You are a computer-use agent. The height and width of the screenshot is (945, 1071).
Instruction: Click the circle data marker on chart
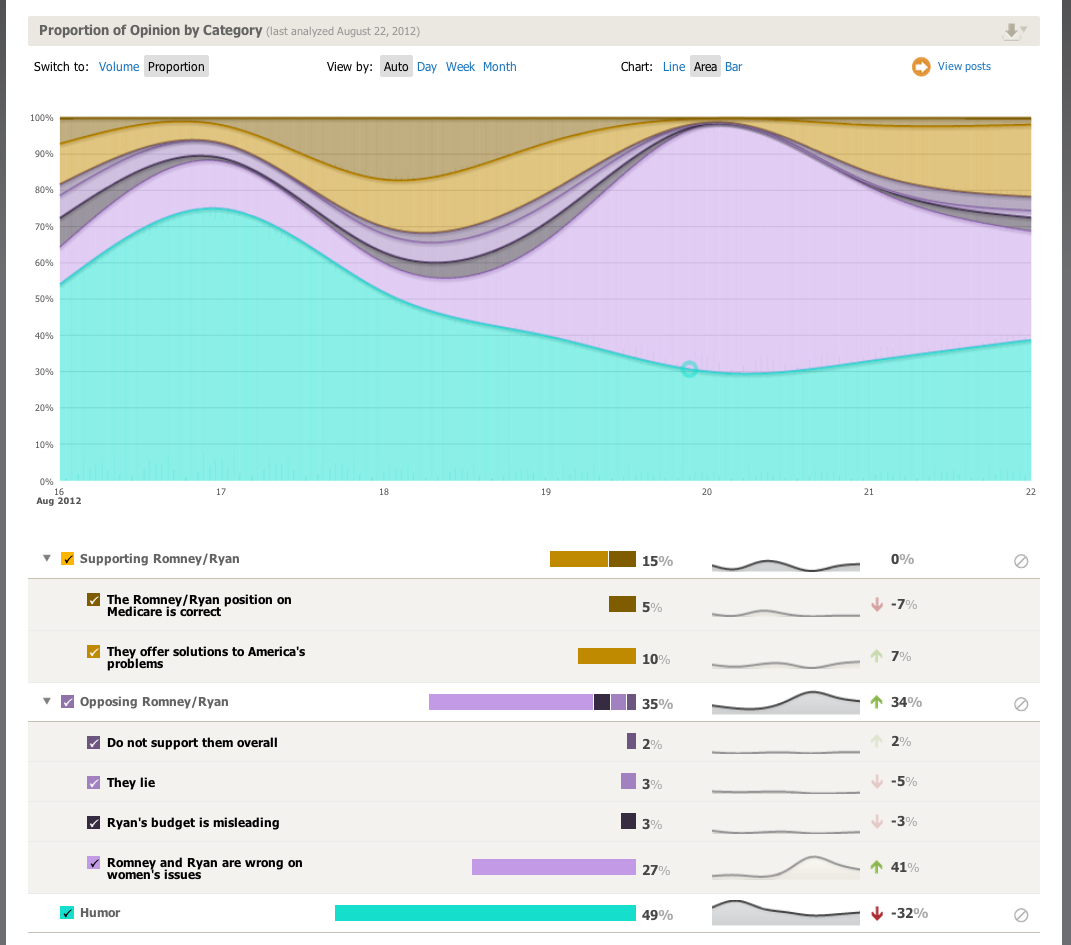[x=689, y=369]
